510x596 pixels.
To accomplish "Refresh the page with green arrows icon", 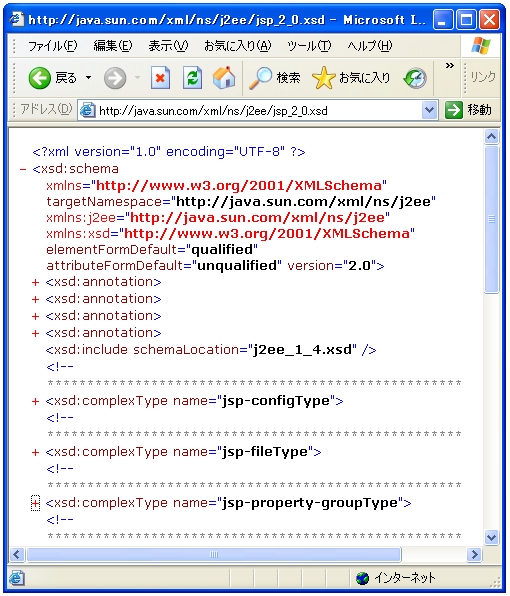I will coord(192,78).
